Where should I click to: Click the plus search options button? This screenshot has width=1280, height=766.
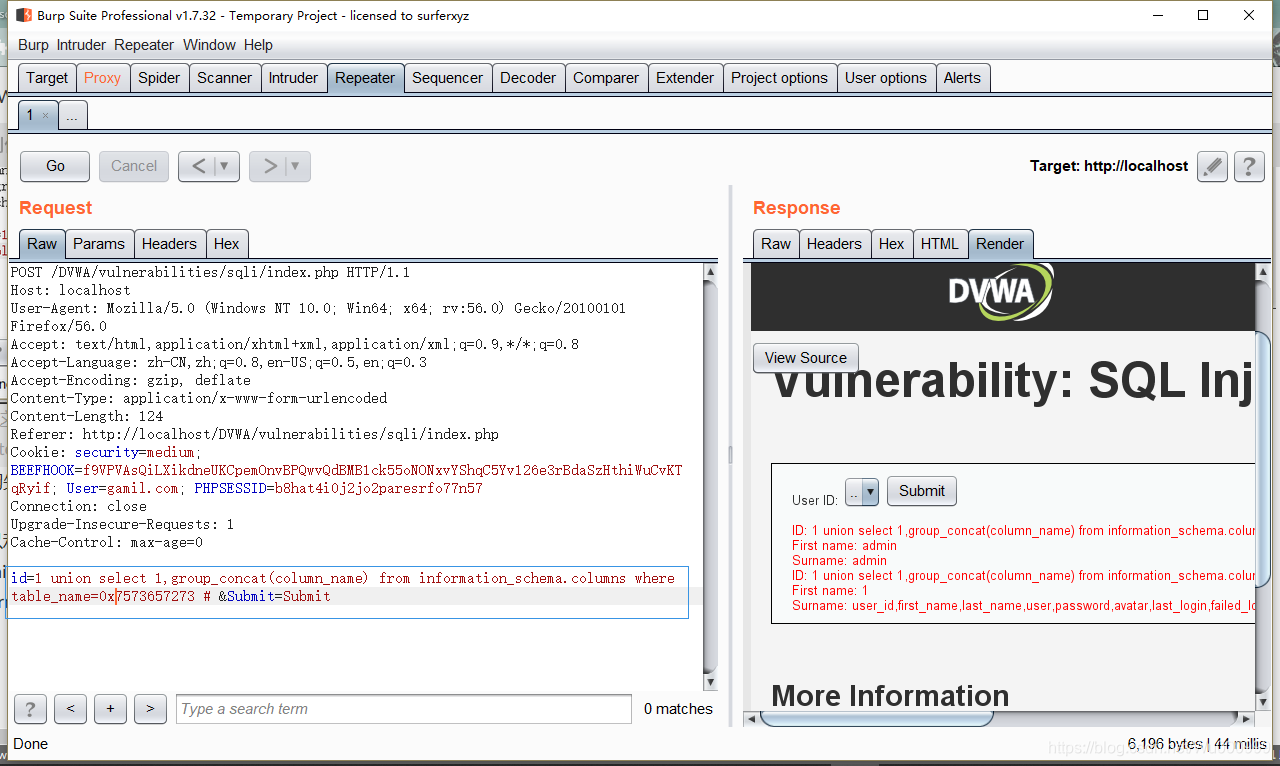(110, 709)
